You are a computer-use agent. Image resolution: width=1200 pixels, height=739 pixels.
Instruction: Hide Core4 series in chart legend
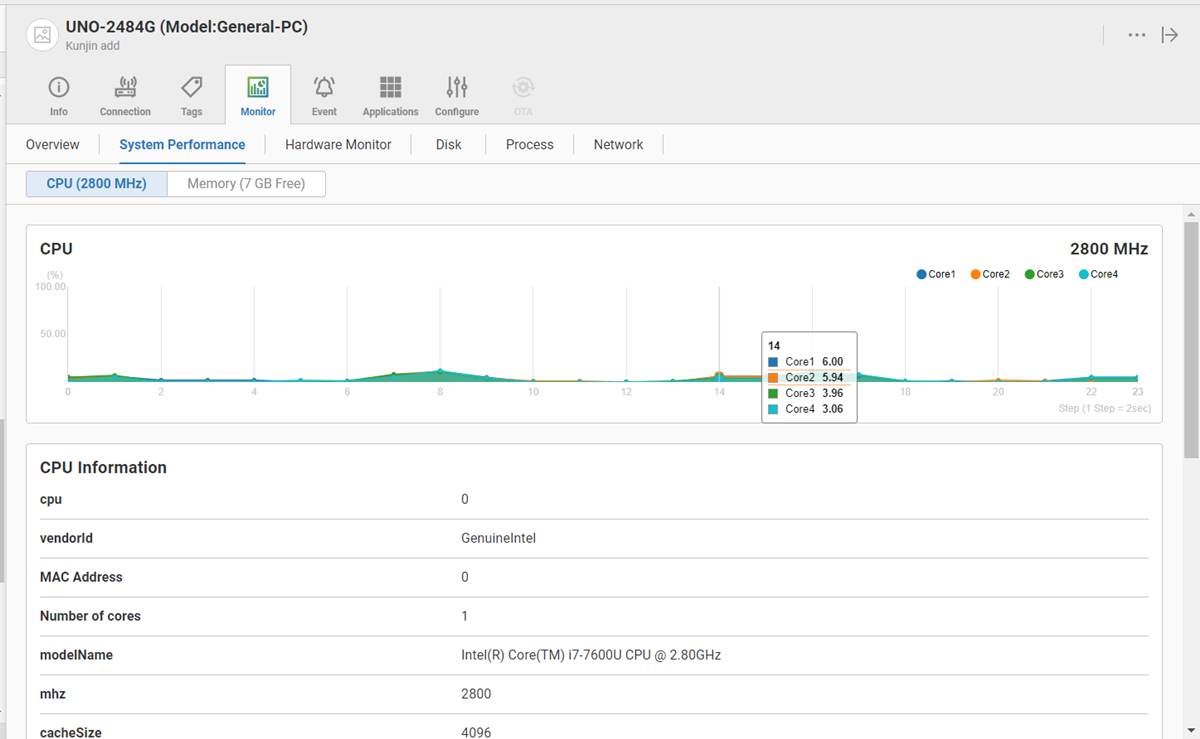(x=1098, y=274)
